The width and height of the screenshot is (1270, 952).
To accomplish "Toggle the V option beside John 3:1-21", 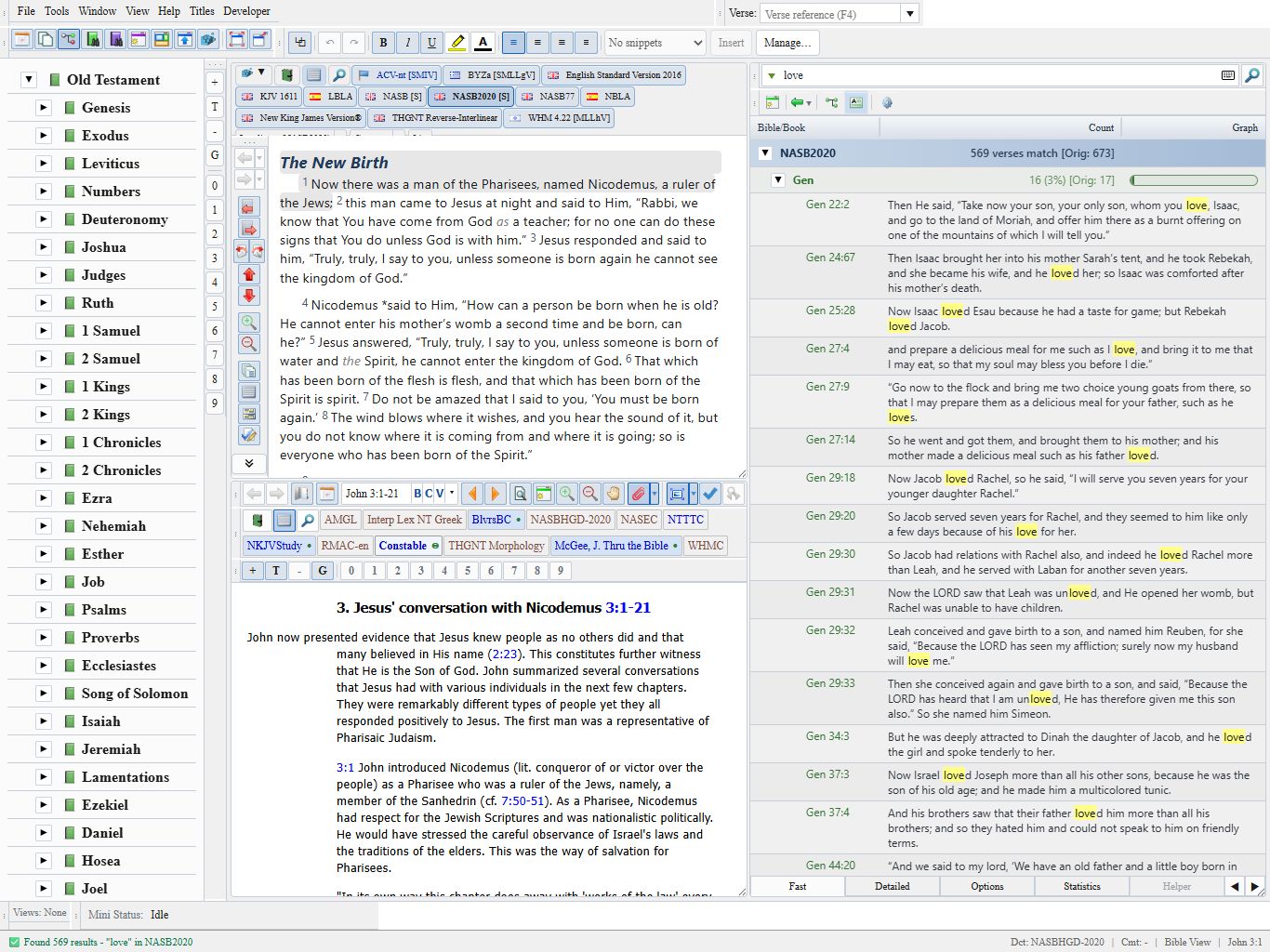I will point(440,494).
